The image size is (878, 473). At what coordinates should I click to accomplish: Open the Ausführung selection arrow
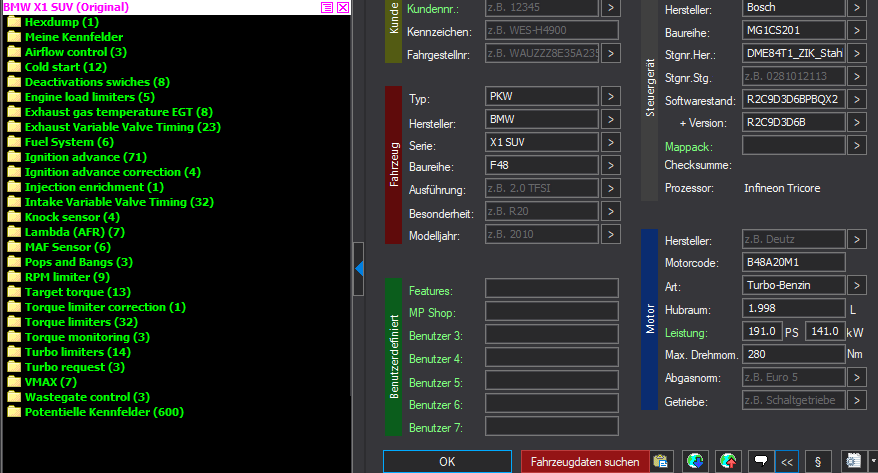coord(611,188)
